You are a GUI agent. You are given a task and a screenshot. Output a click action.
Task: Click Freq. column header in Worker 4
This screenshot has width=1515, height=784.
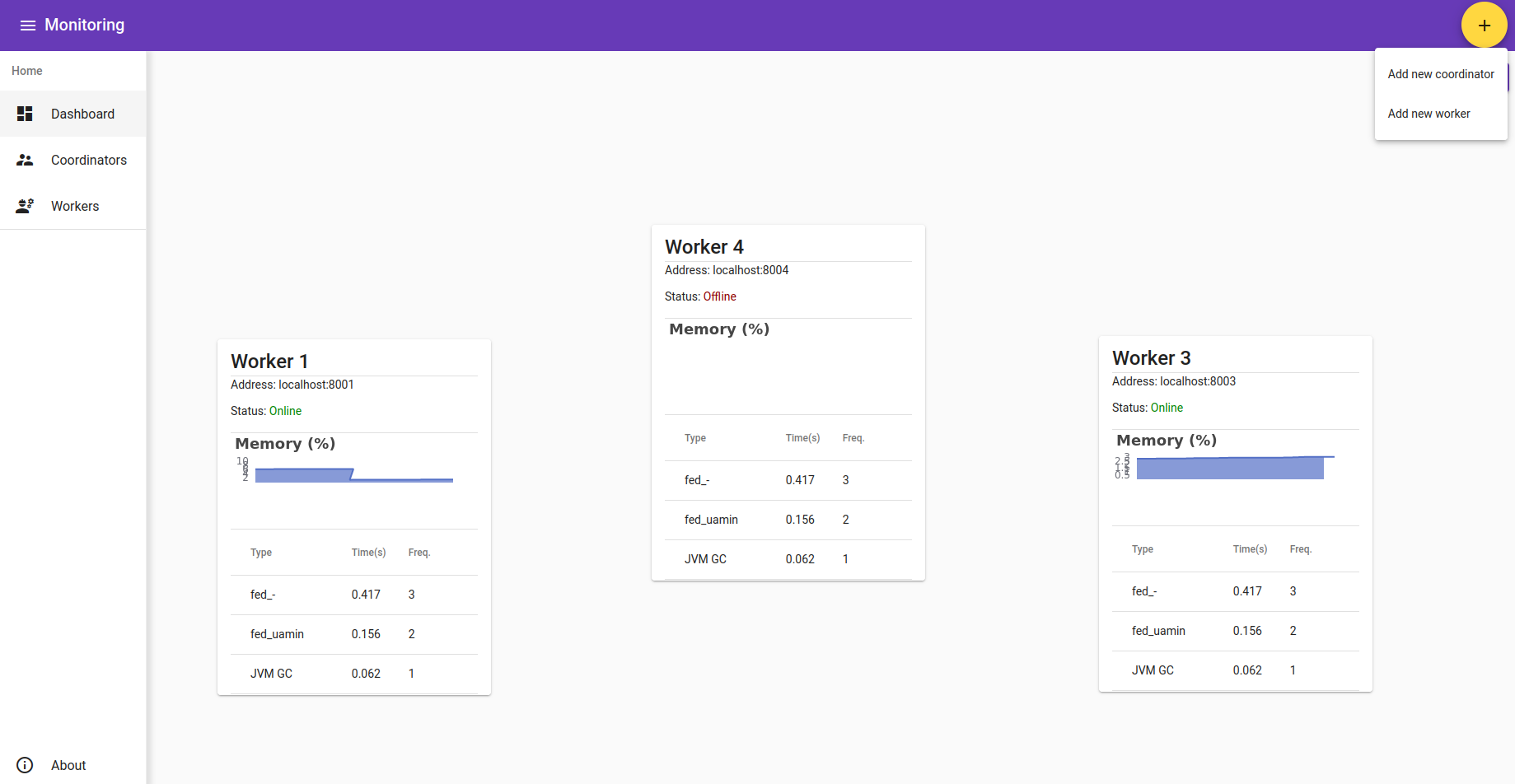pos(853,438)
